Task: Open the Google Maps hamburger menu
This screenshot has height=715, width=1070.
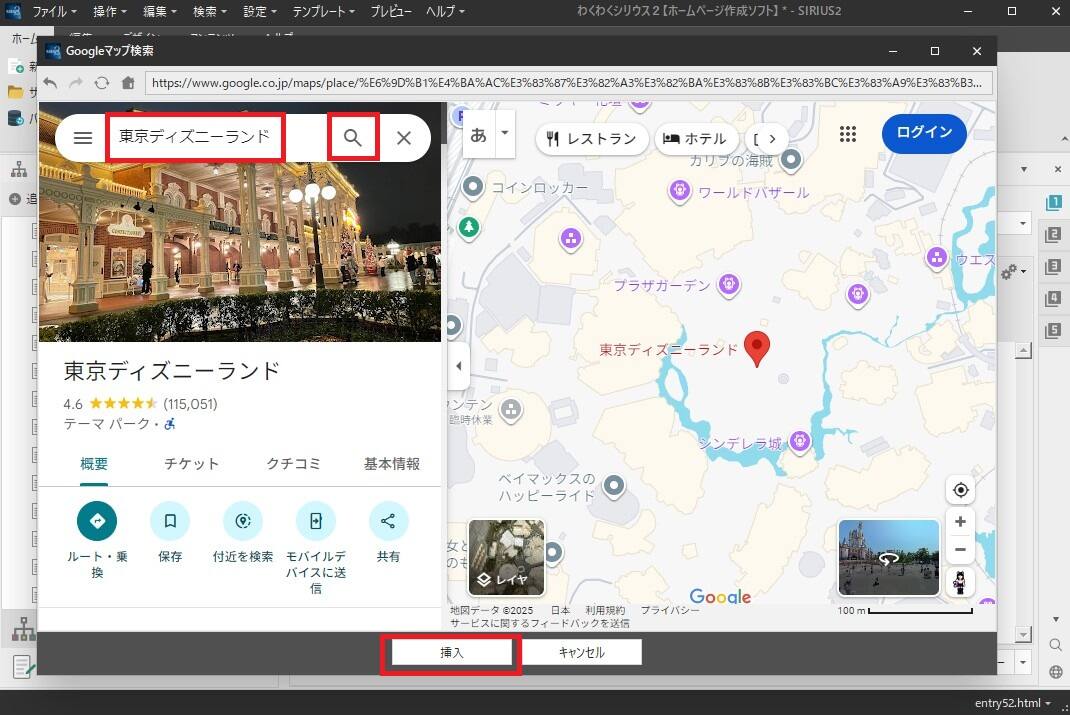Action: coord(83,138)
